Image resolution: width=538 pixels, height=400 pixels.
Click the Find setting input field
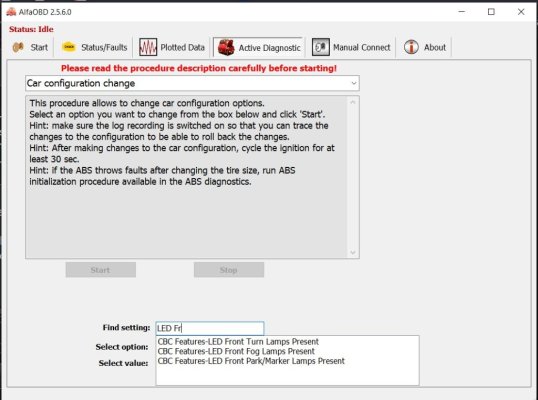(210, 328)
